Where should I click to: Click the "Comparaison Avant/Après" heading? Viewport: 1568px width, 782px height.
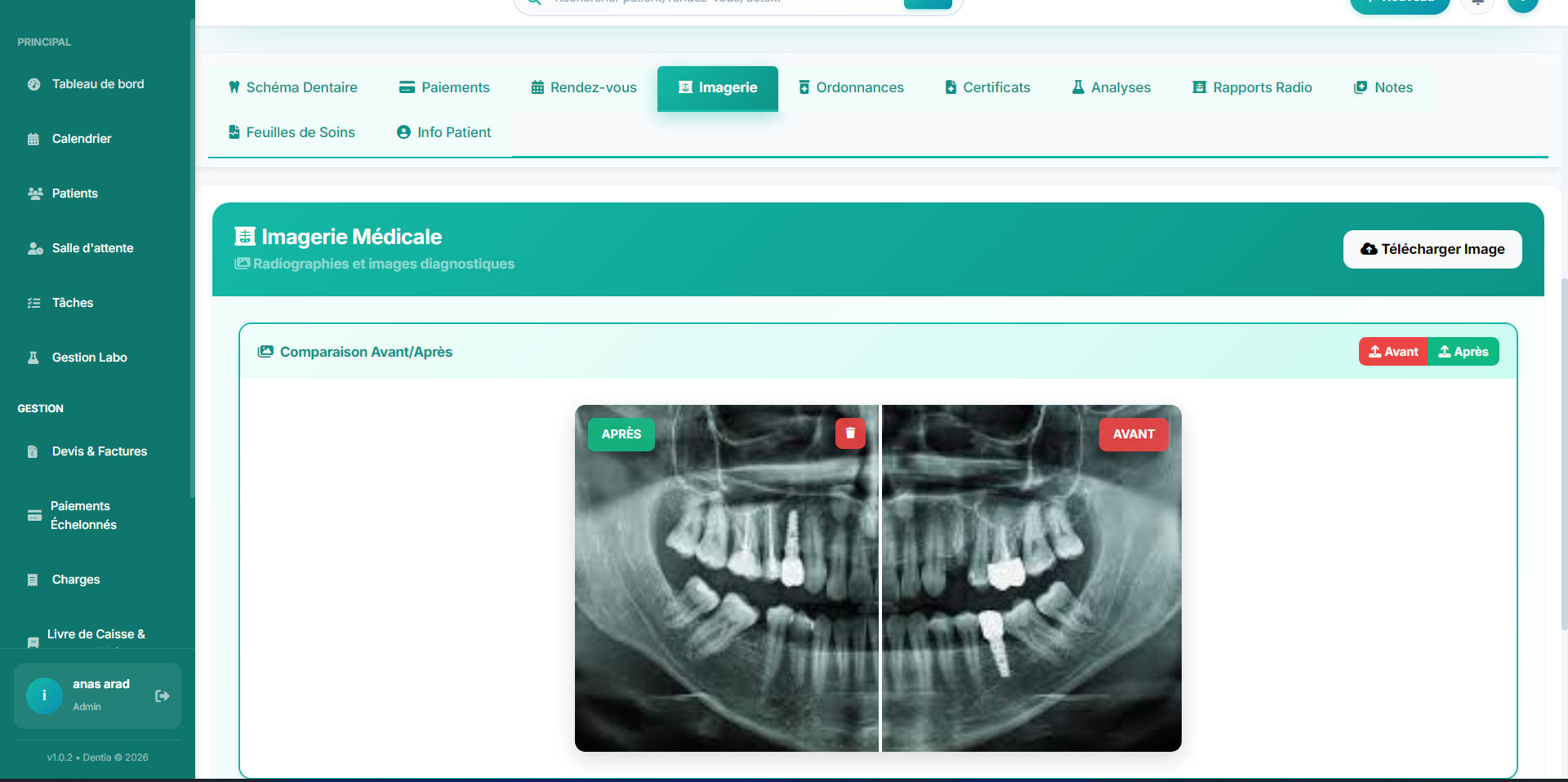366,352
